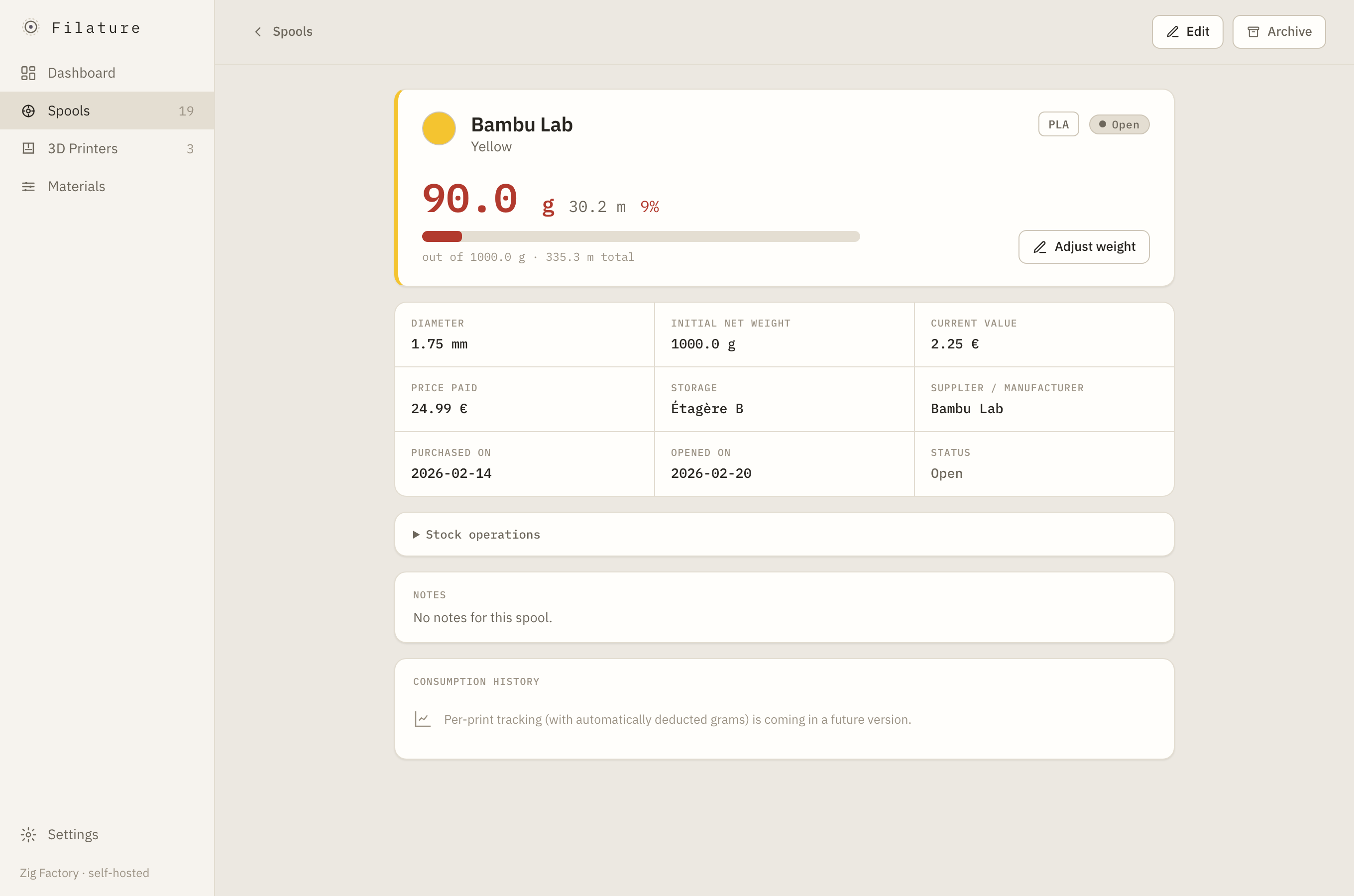
Task: Click the consumption history chart icon
Action: [x=423, y=719]
